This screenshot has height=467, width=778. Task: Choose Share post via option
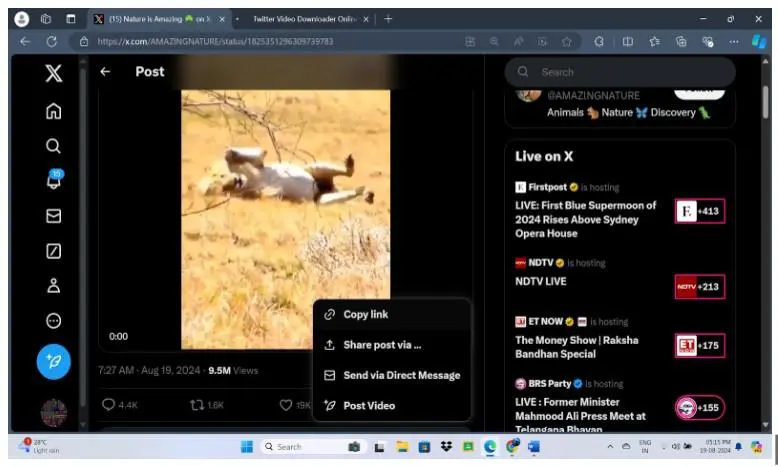381,345
